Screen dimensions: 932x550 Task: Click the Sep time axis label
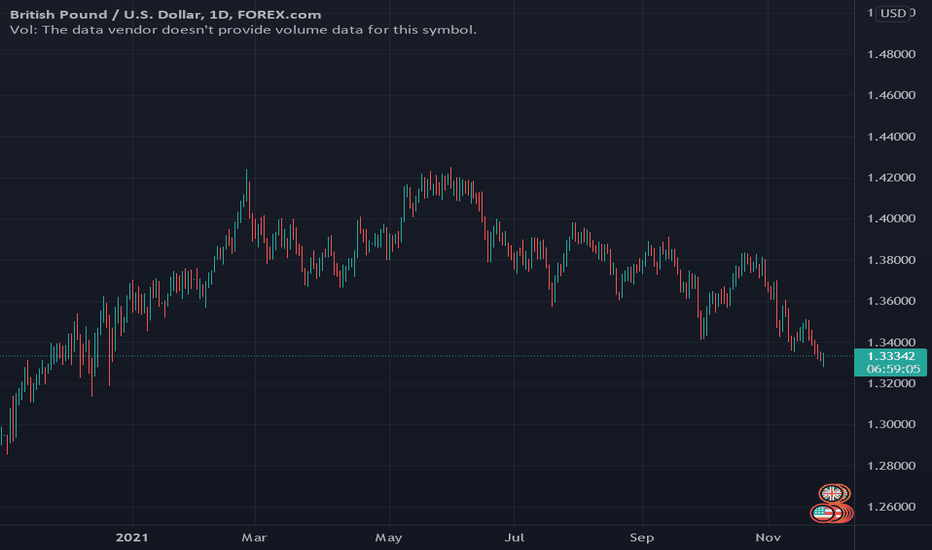pyautogui.click(x=641, y=538)
